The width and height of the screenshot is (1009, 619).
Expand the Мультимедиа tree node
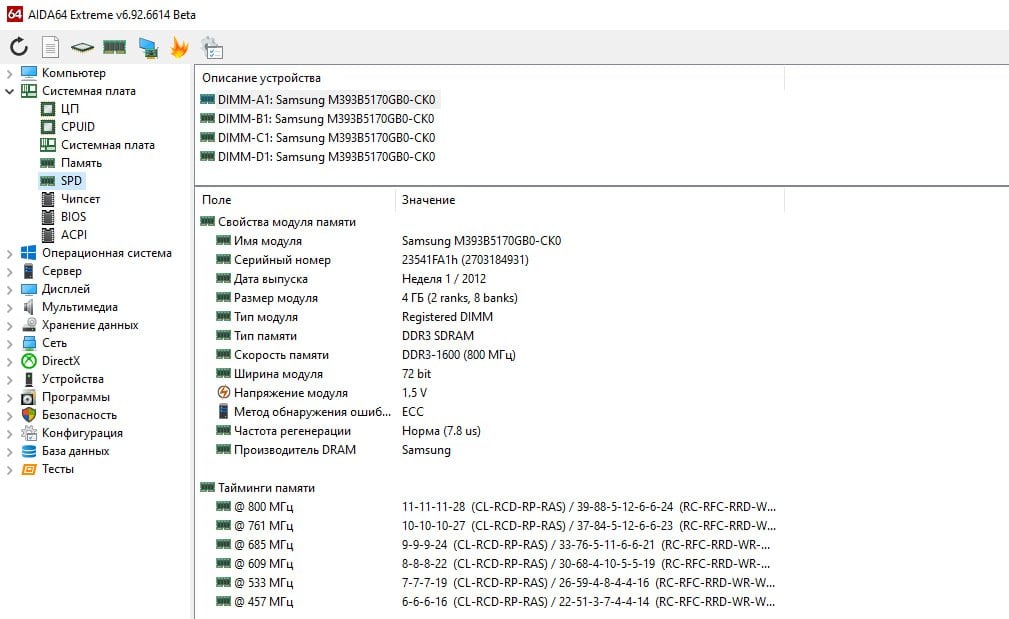(9, 308)
